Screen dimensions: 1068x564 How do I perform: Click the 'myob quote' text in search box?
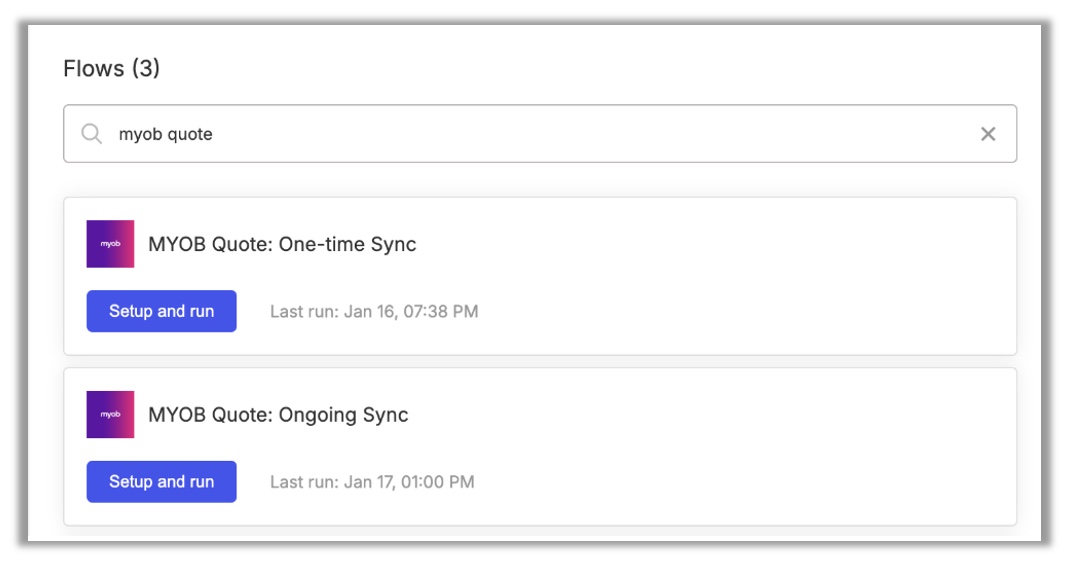(166, 134)
